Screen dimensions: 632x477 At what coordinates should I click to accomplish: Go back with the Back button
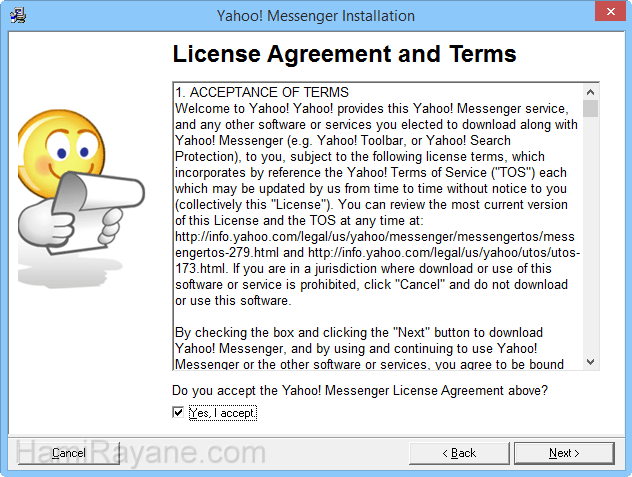tap(459, 453)
